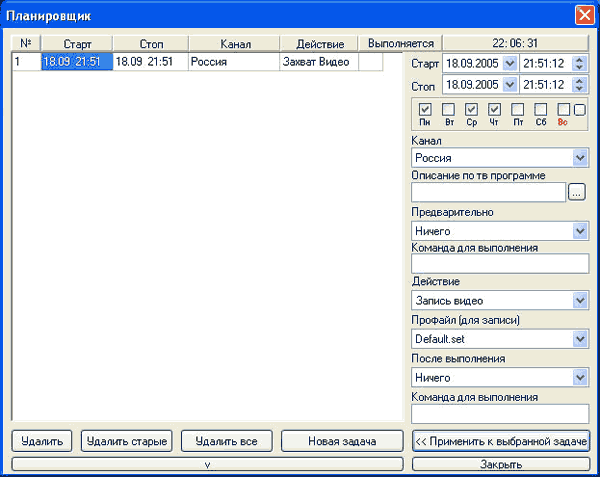Open the Стоп date dropdown calendar
This screenshot has width=600, height=477.
point(510,85)
